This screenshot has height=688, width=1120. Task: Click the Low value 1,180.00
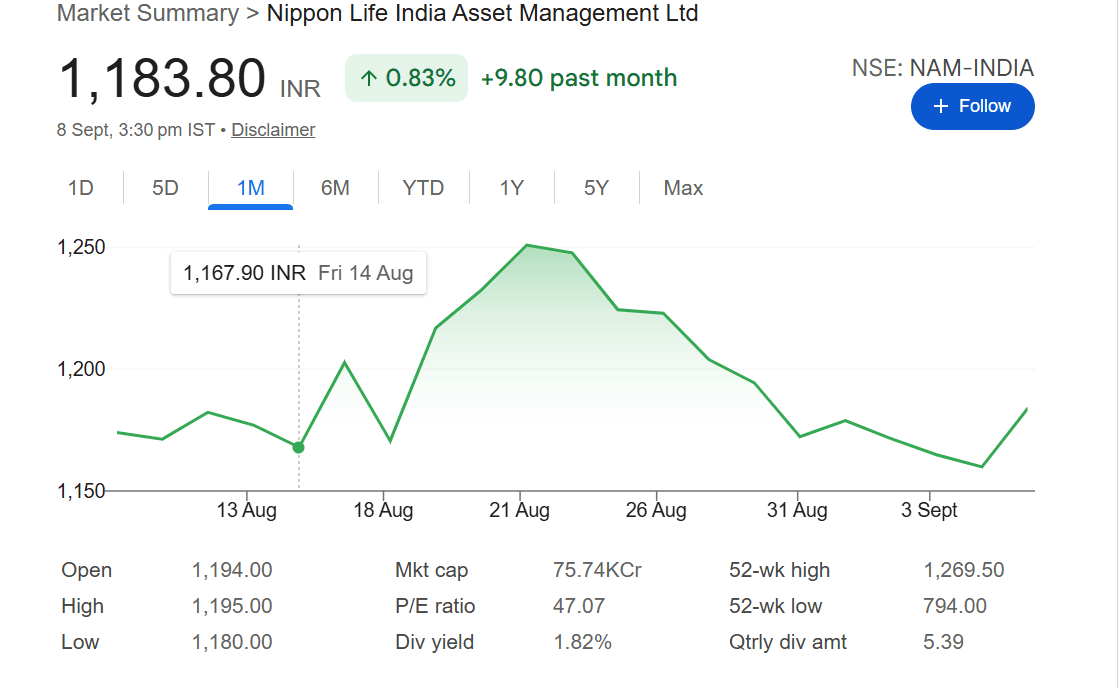click(231, 642)
